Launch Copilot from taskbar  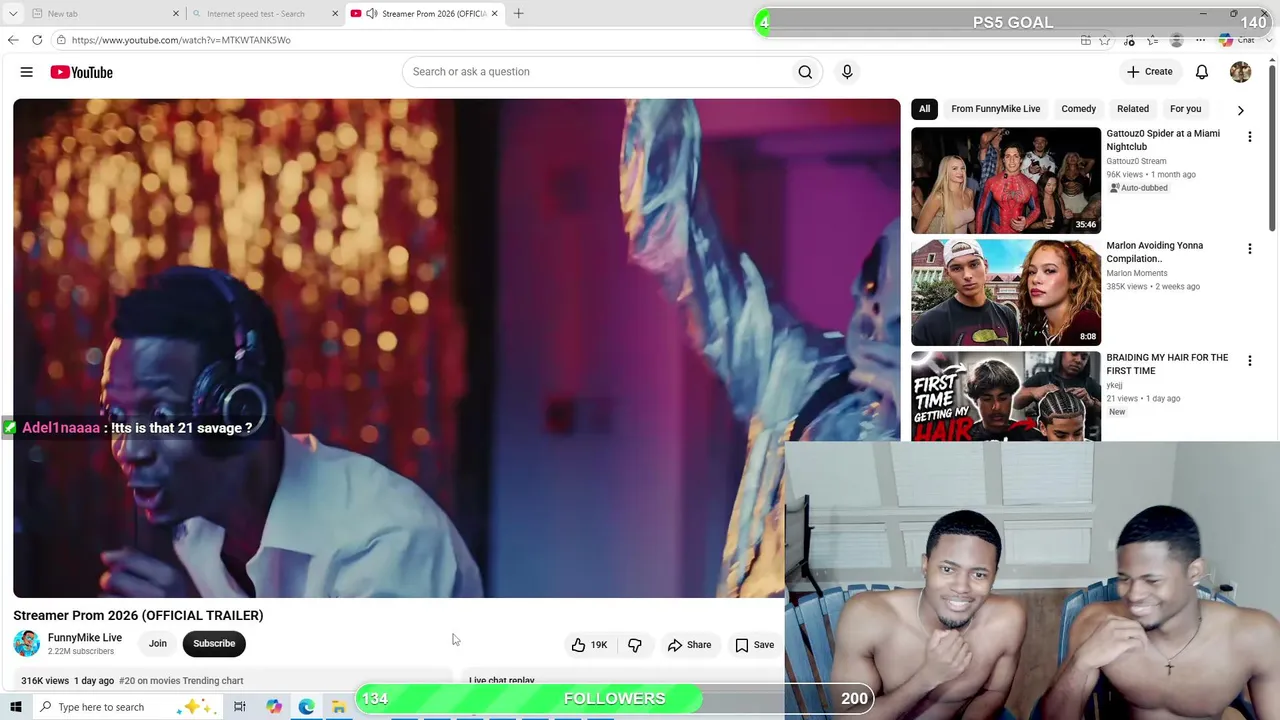(273, 707)
